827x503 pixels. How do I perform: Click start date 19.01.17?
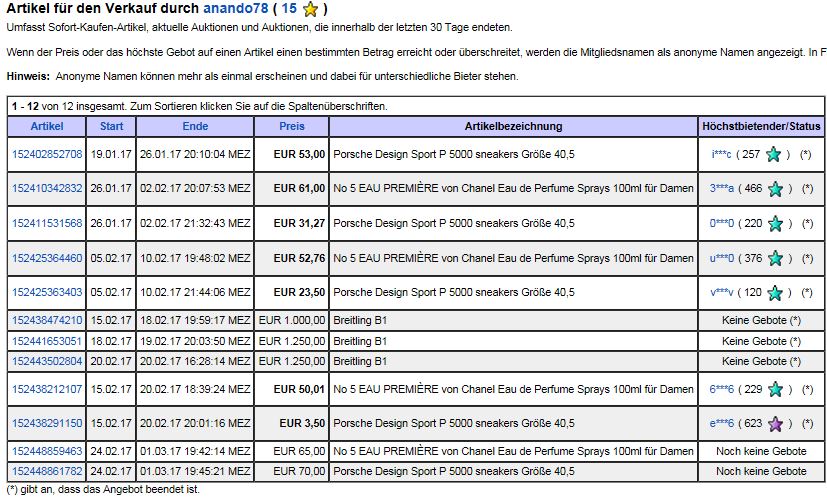(x=111, y=154)
